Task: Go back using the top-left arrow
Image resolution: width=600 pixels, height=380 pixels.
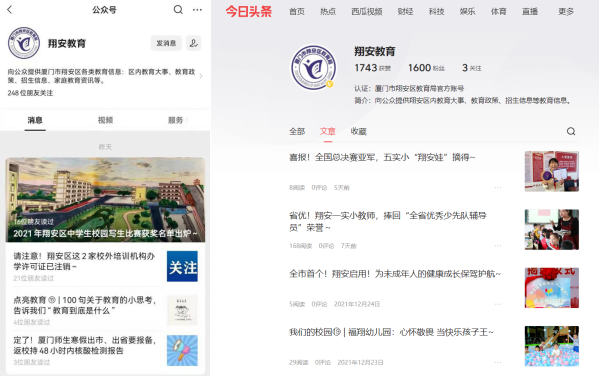Action: click(x=10, y=10)
